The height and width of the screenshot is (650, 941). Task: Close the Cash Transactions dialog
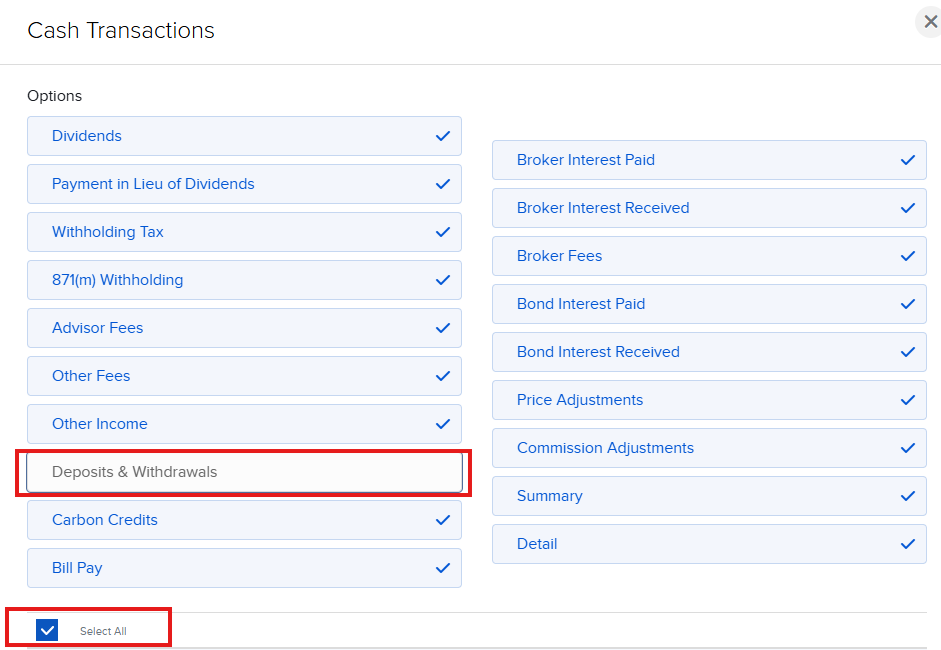tap(930, 22)
